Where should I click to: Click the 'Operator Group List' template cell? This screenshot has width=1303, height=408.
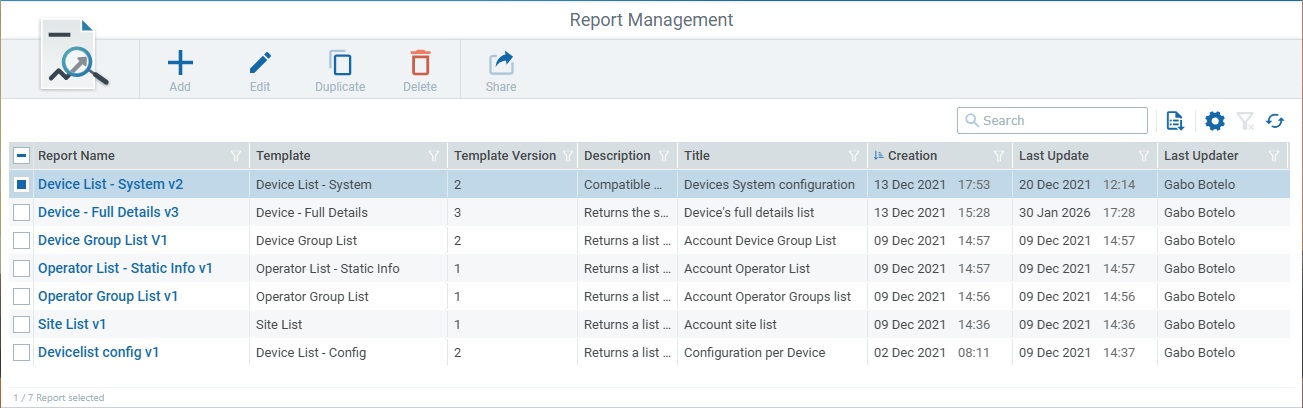tap(312, 296)
